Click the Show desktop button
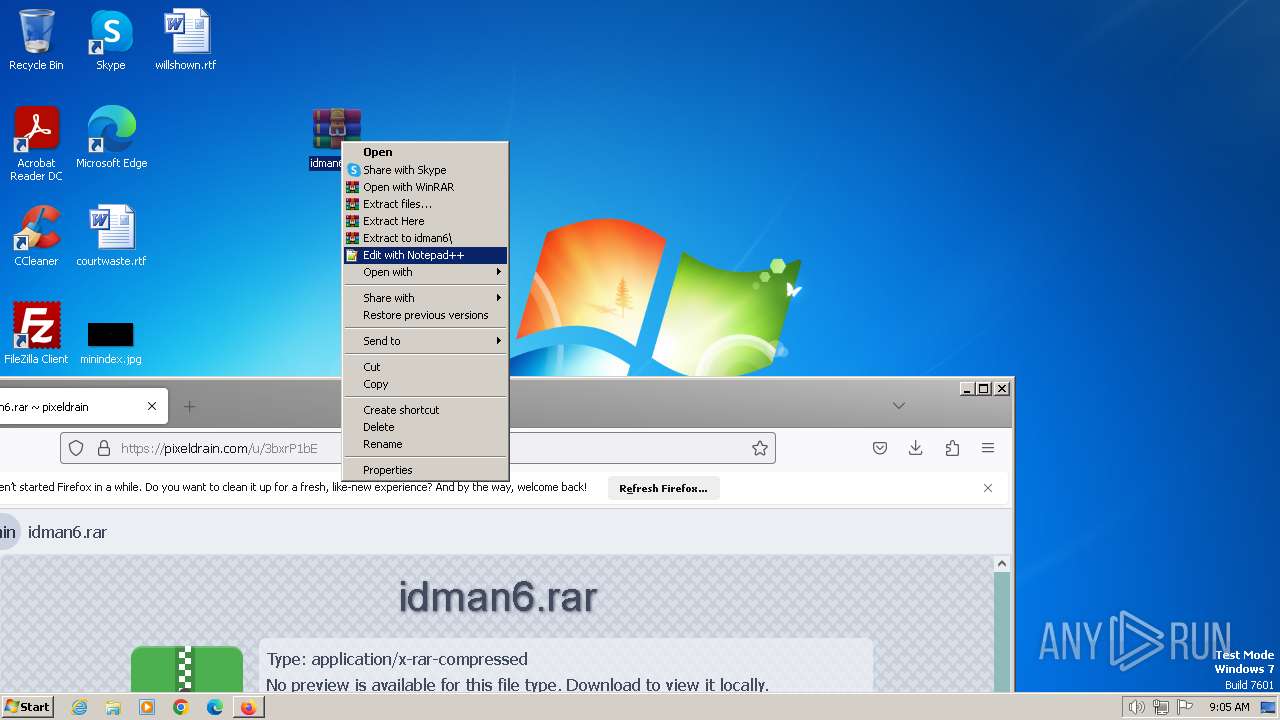 (x=1270, y=707)
